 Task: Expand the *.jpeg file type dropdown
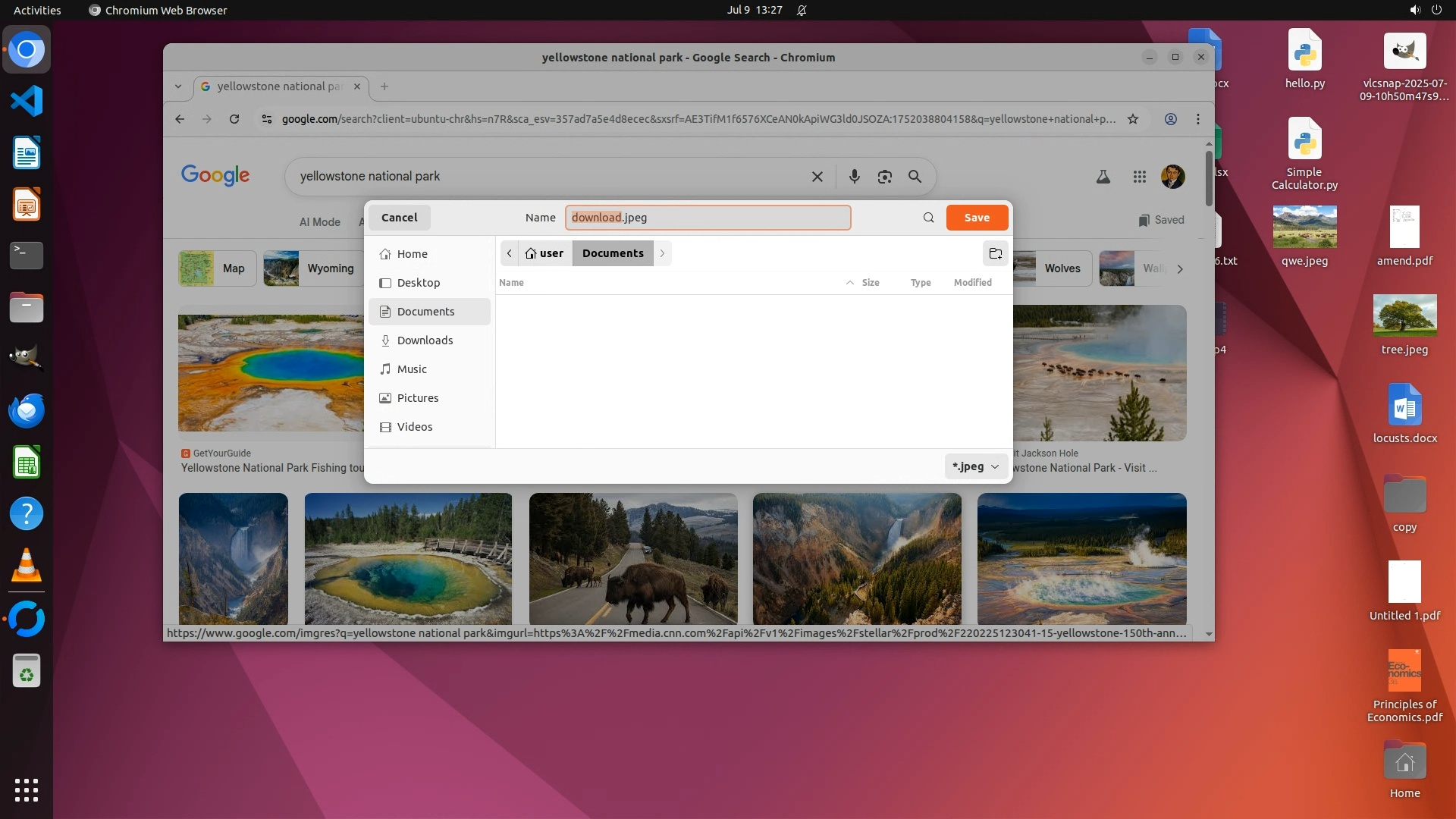[976, 466]
